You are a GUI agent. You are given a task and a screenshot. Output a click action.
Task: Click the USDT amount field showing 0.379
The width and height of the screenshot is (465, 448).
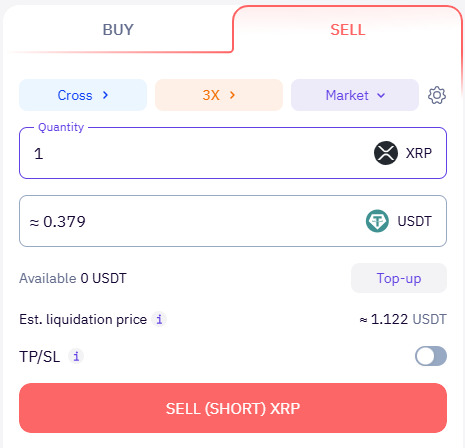coord(233,221)
